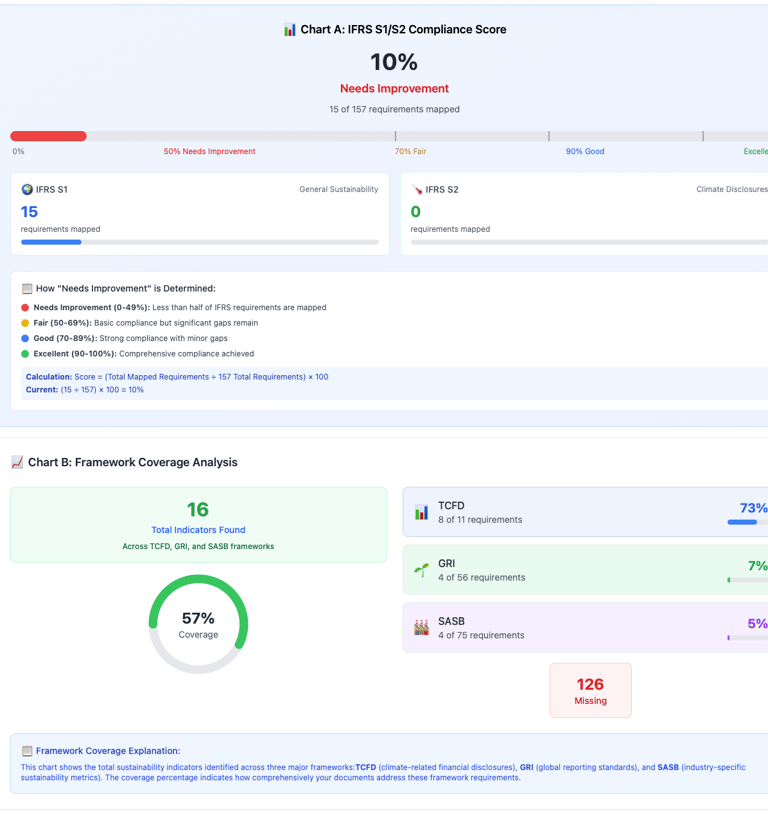Click the '90% Good' scale label
768x815 pixels.
click(585, 151)
